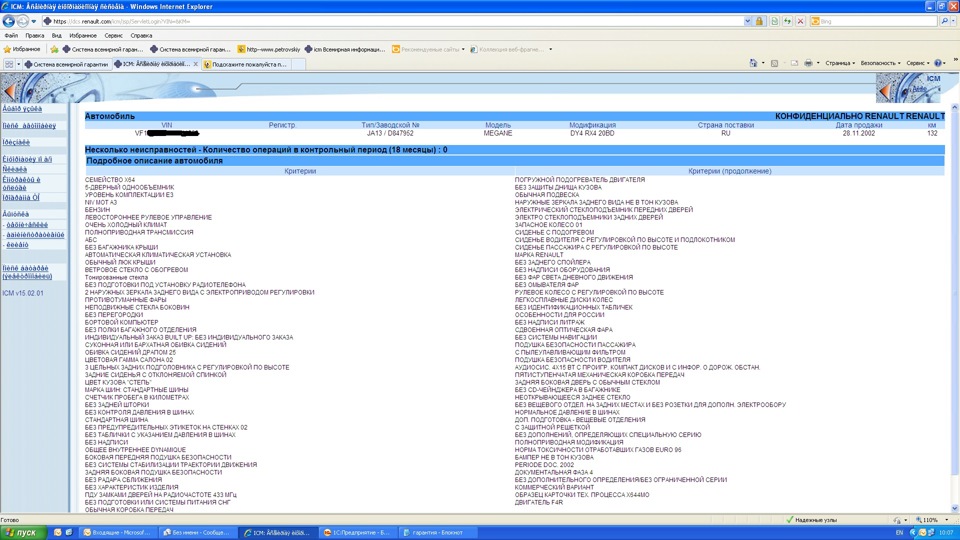Click the EN language indicator in tray

(x=899, y=533)
